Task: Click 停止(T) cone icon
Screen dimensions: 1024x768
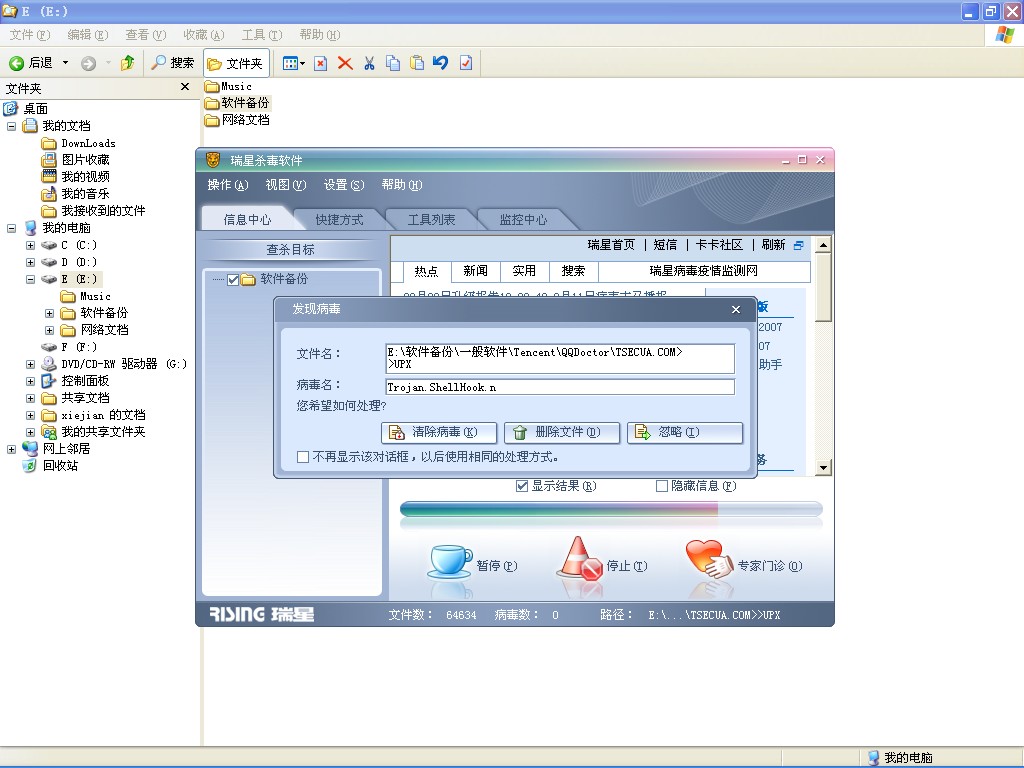Action: click(580, 559)
